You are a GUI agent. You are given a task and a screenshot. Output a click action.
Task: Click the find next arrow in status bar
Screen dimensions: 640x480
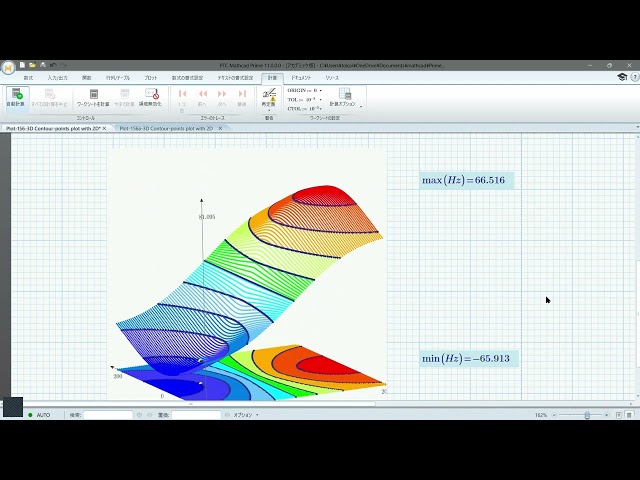(x=149, y=415)
